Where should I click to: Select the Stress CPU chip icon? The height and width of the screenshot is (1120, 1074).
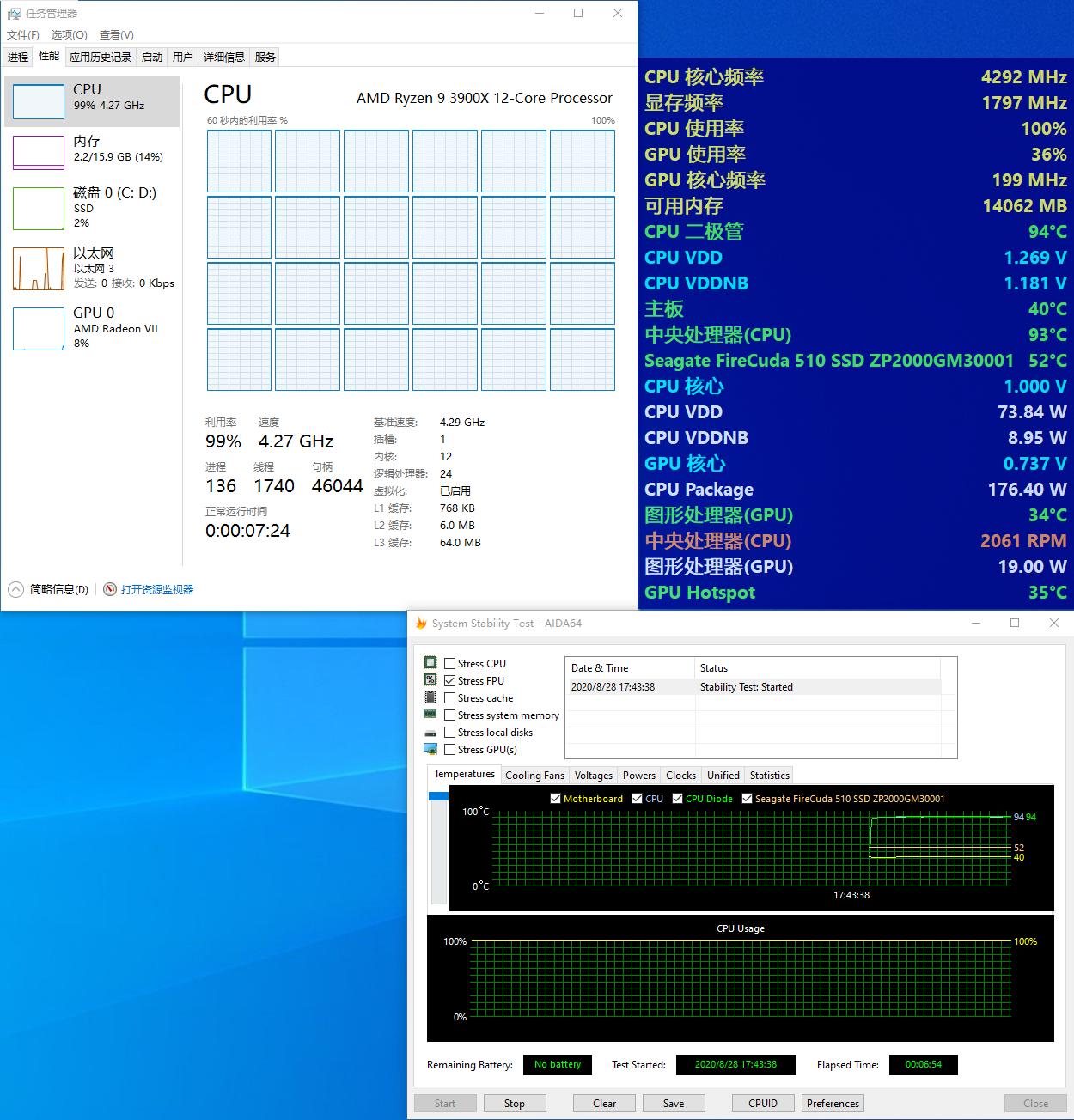tap(431, 662)
